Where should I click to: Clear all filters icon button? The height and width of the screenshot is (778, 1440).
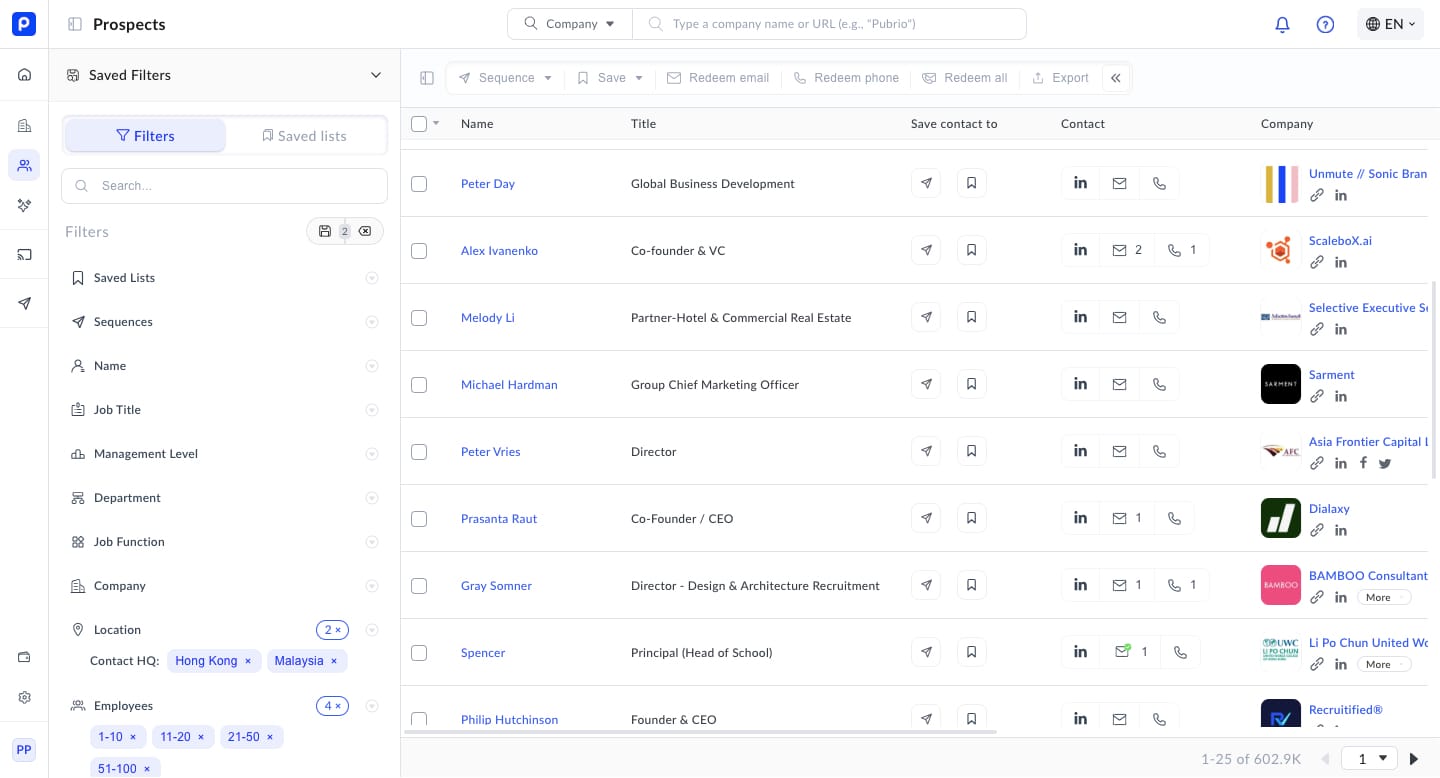point(365,231)
